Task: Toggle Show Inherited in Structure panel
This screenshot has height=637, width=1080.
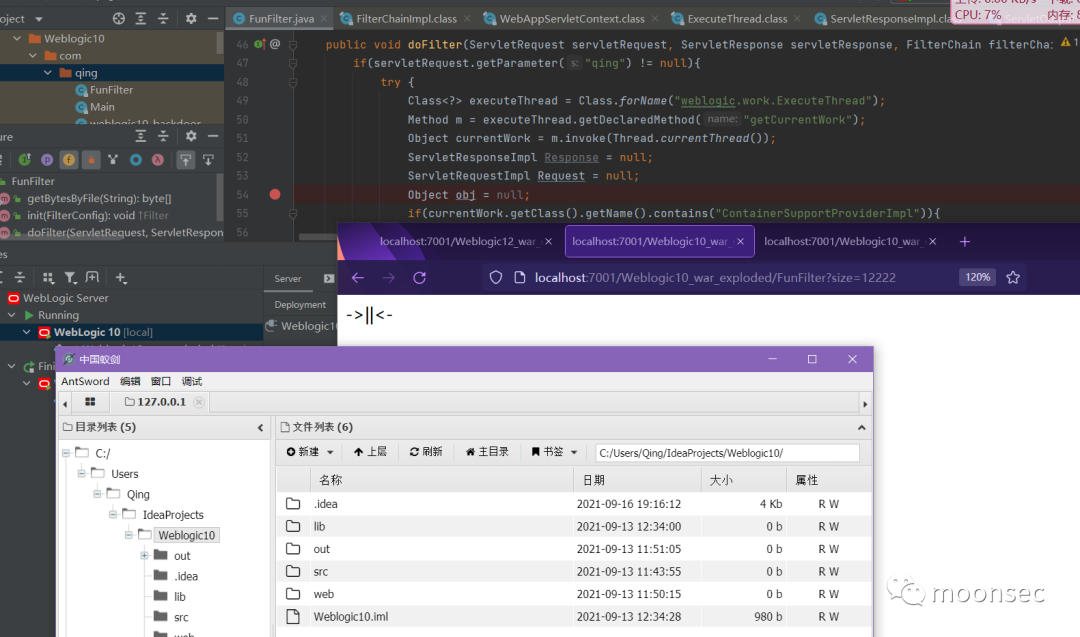Action: 25,160
